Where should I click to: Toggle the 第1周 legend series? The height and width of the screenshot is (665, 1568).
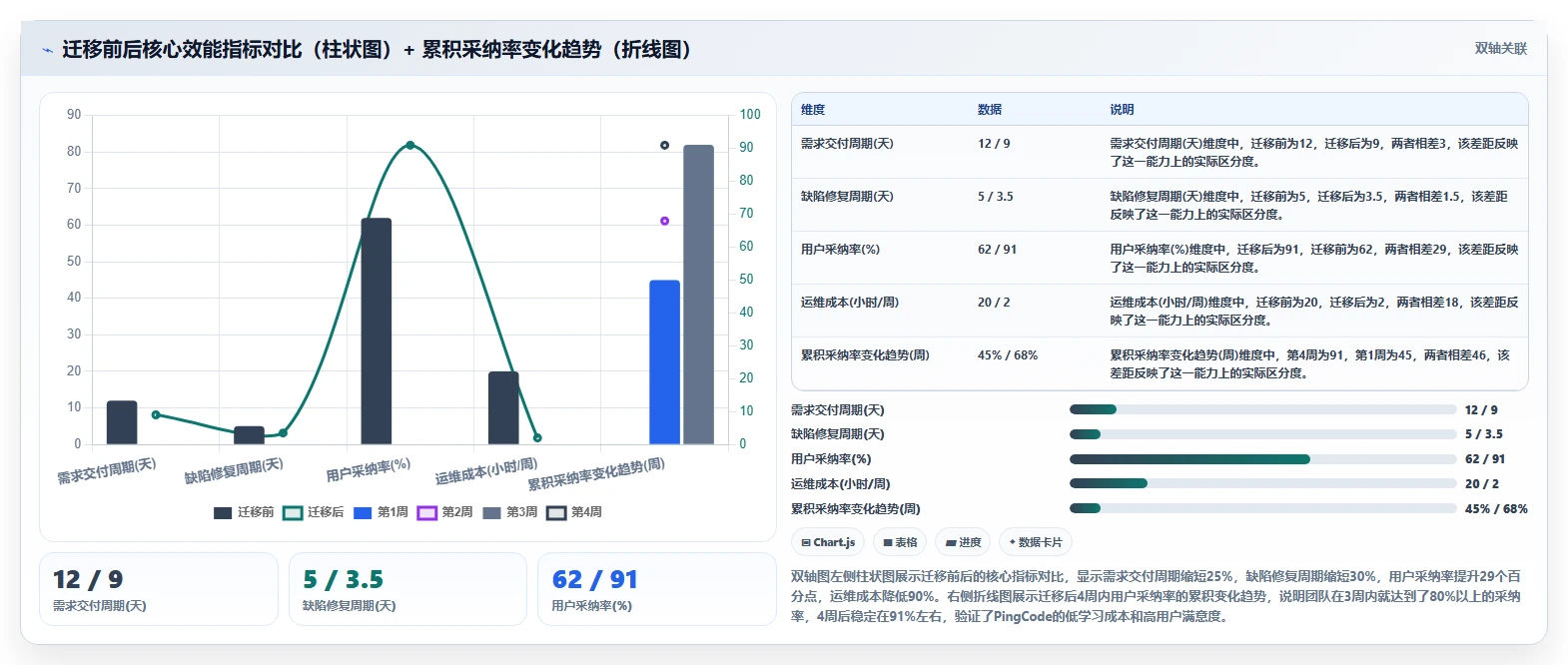381,512
